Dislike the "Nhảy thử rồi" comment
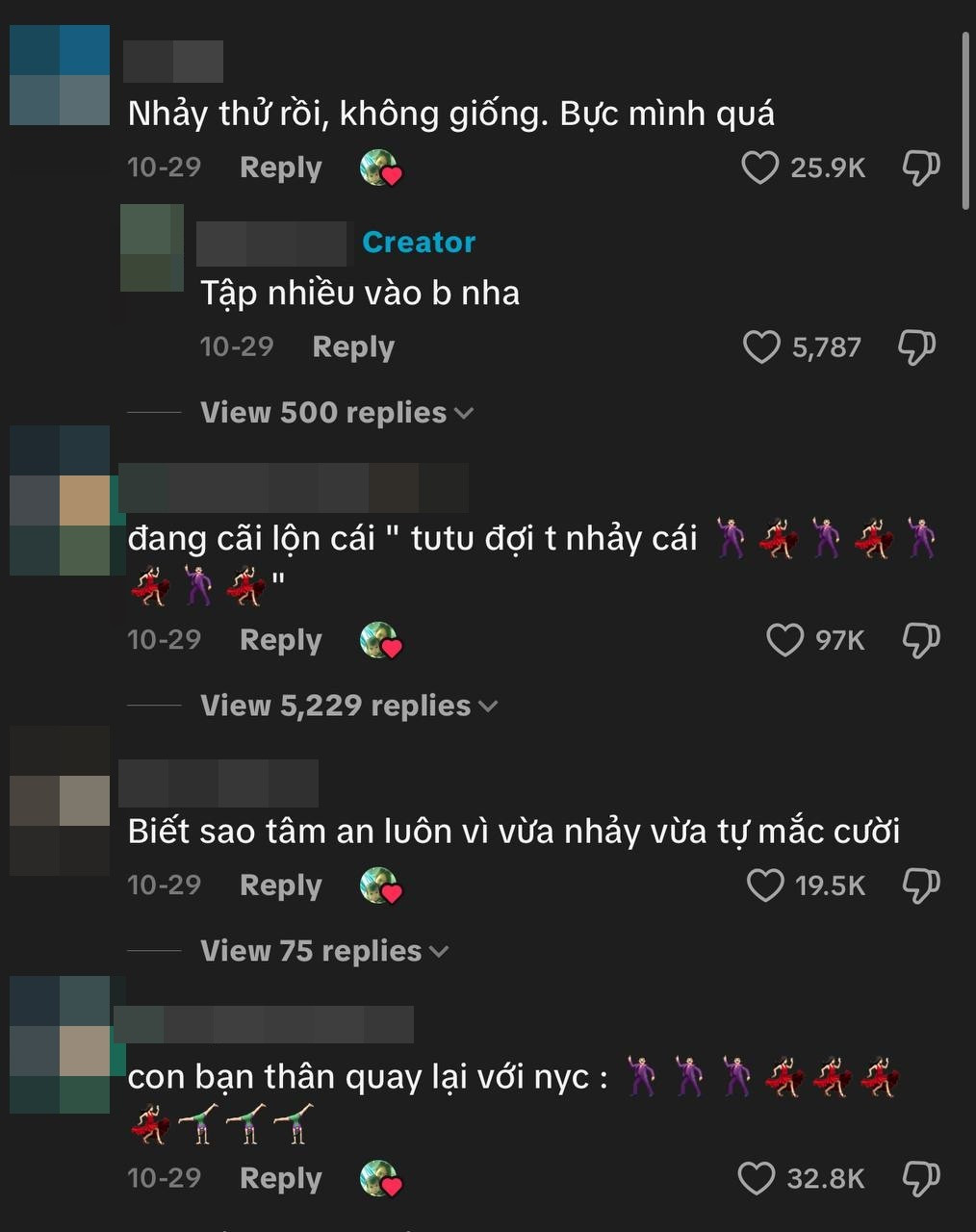 pos(921,168)
